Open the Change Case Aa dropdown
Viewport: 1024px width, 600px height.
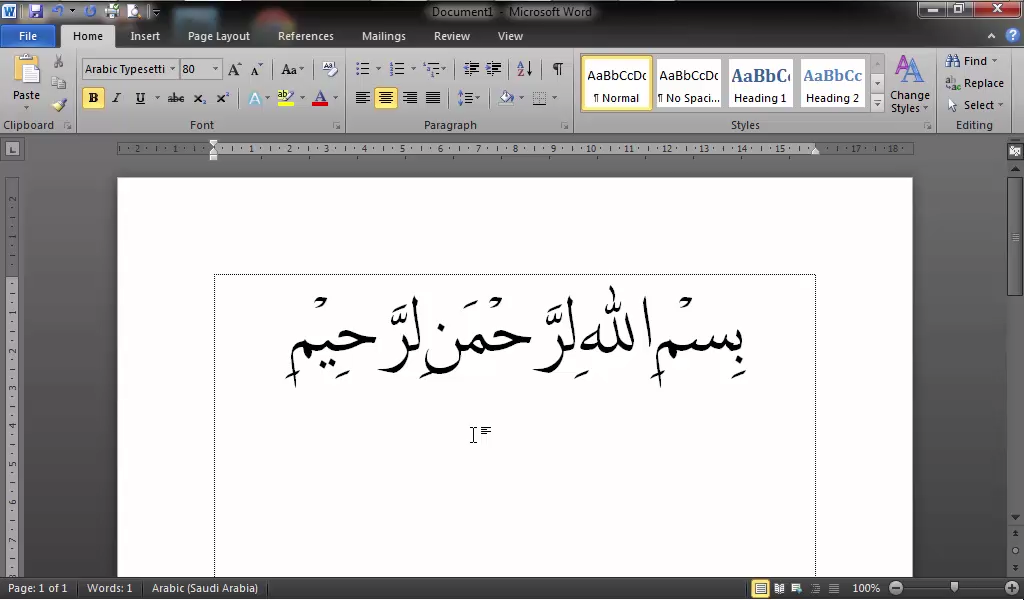click(x=292, y=69)
